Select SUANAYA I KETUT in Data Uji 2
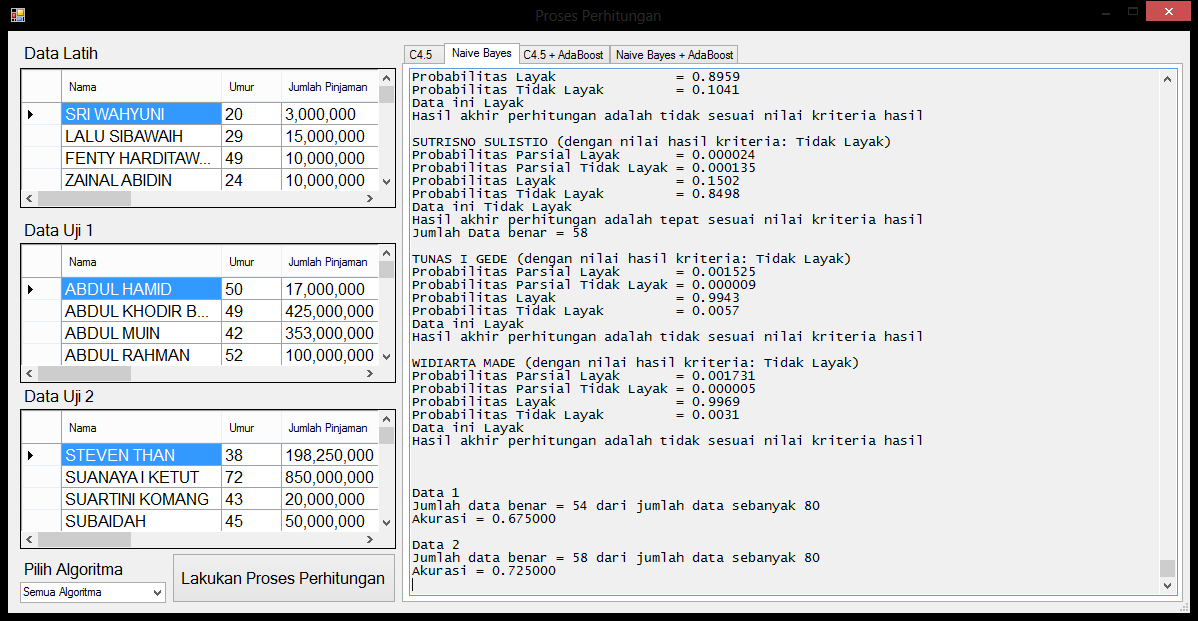This screenshot has width=1198, height=621. point(140,477)
